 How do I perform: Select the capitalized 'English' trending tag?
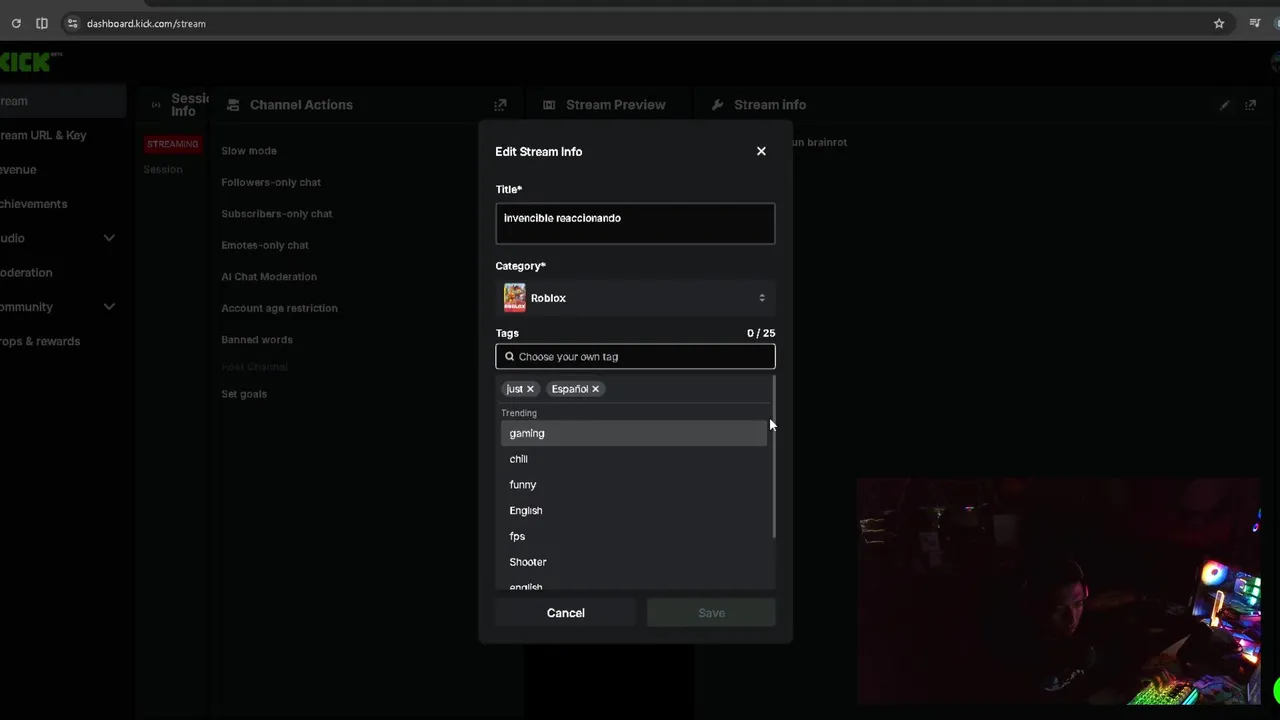(634, 511)
